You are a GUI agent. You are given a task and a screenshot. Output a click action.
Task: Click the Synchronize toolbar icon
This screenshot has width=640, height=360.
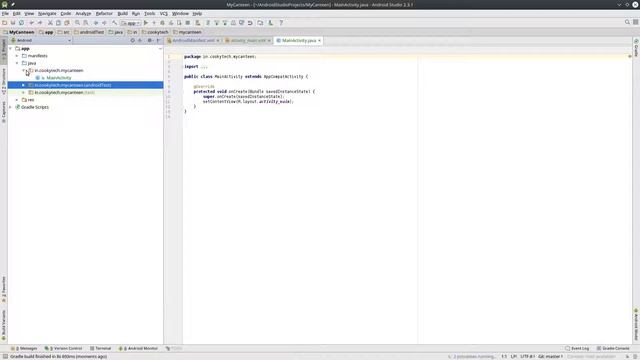[x=21, y=23]
